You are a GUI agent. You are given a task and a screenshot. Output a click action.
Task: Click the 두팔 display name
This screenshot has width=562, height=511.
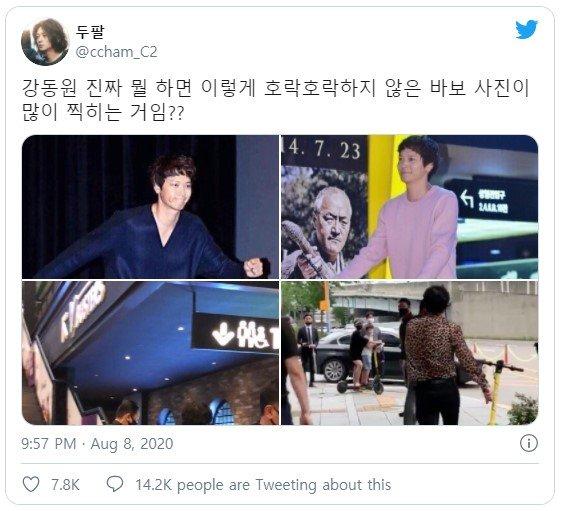[x=90, y=32]
